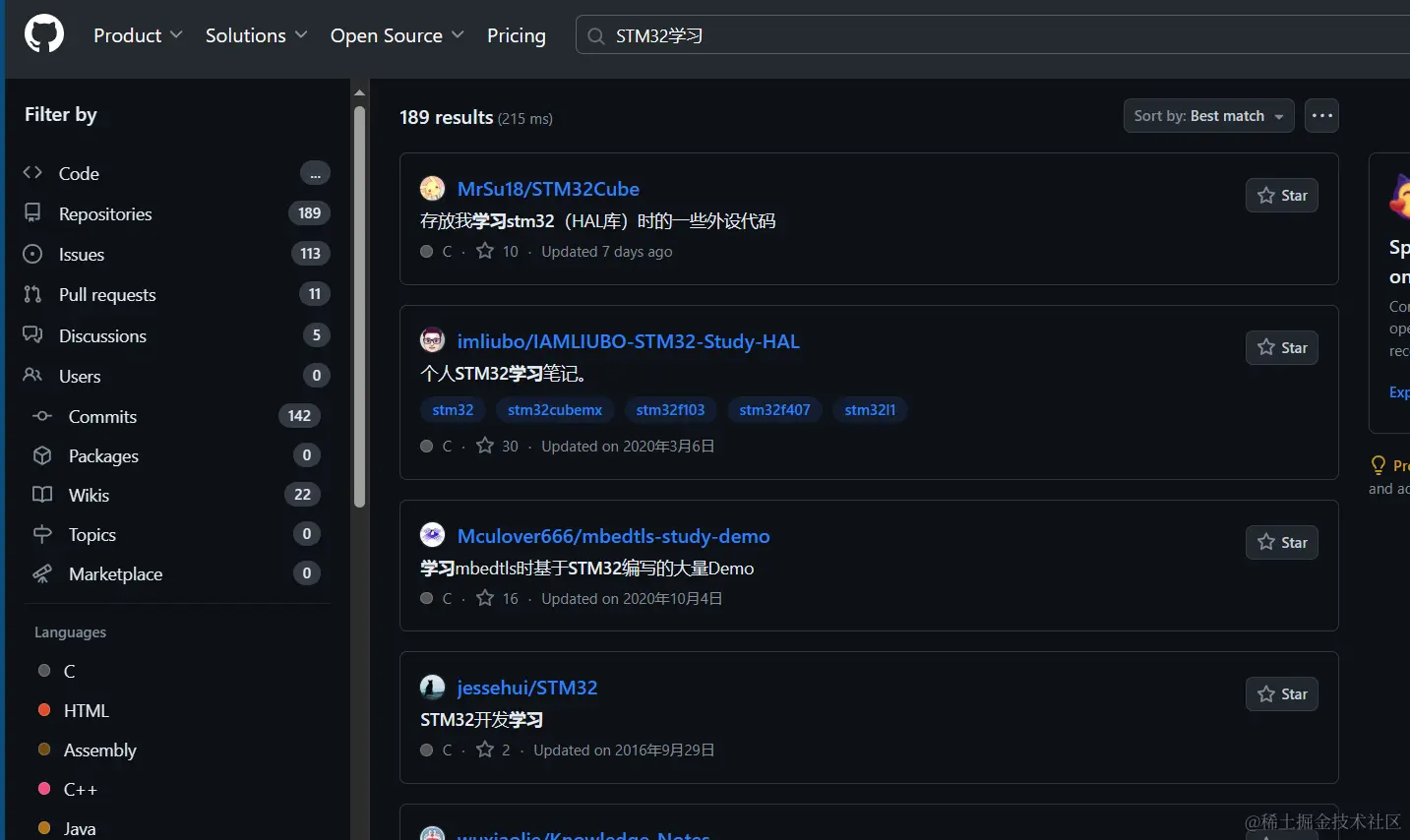Viewport: 1410px width, 840px height.
Task: Click the Users people icon
Action: (32, 375)
